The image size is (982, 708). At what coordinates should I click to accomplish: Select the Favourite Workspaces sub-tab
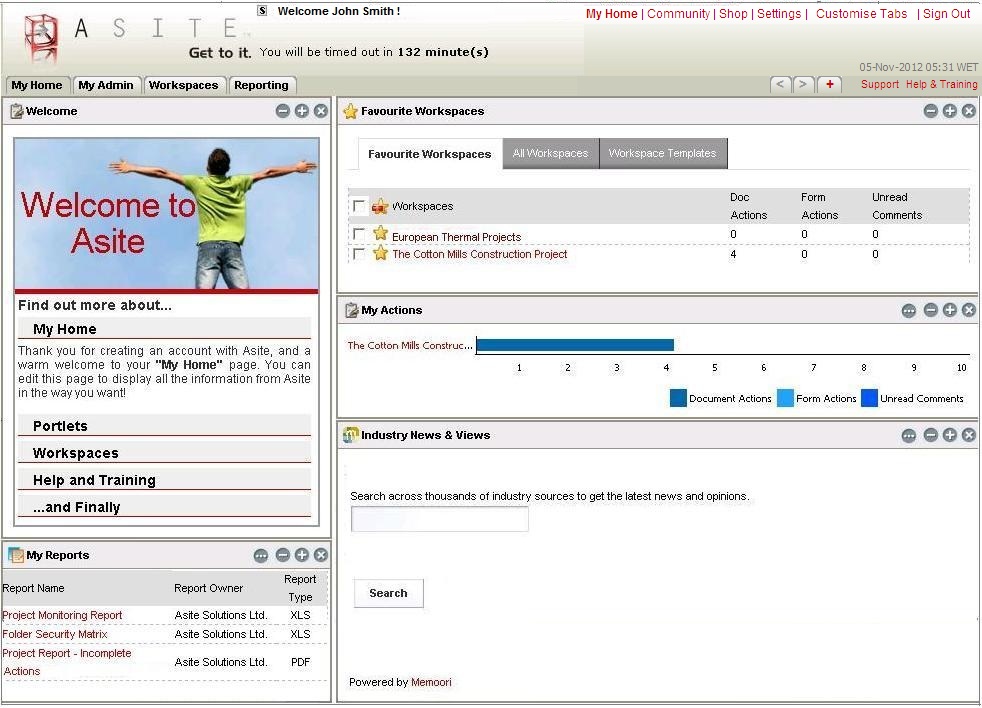click(x=430, y=154)
